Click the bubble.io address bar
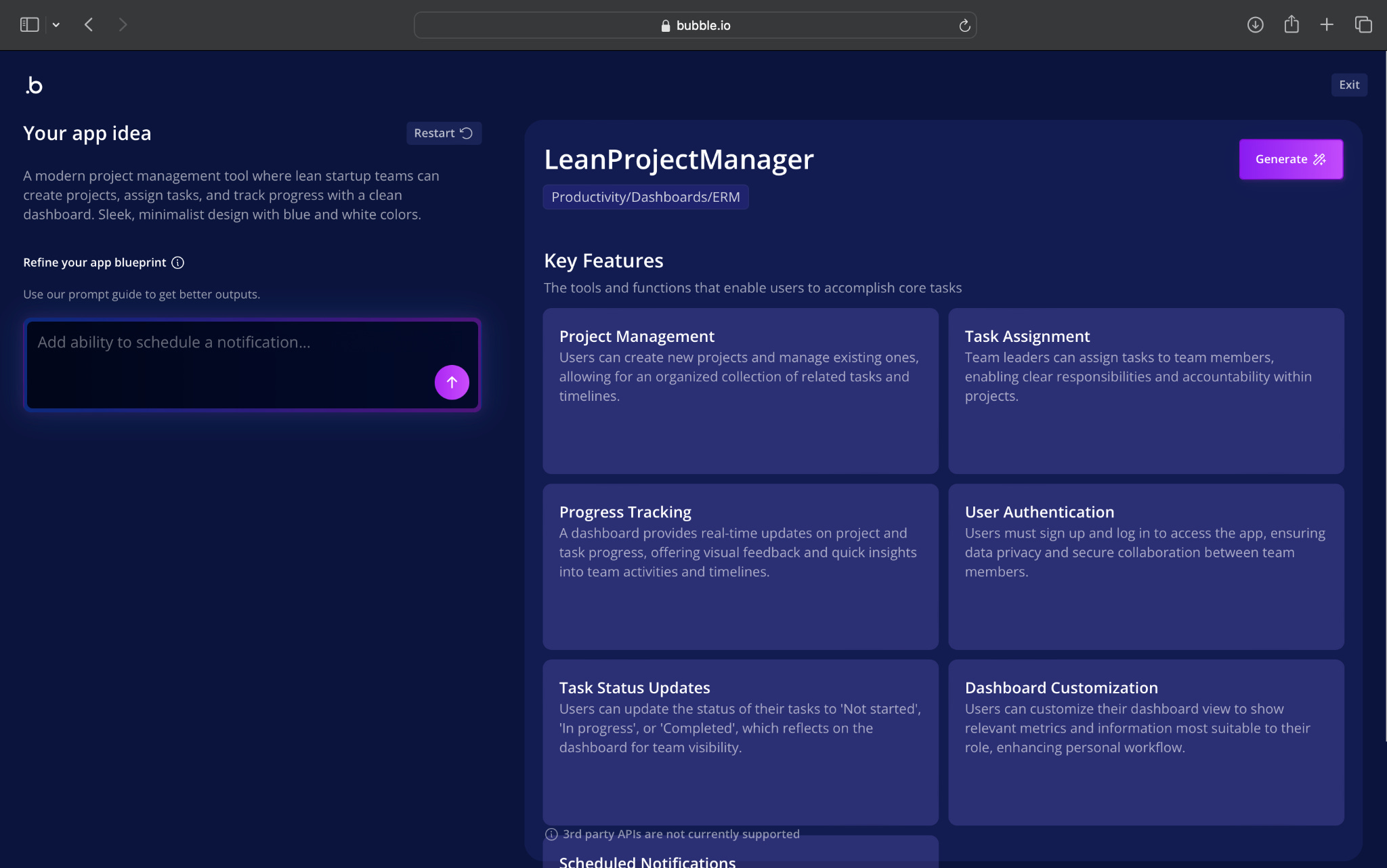The image size is (1387, 868). click(695, 26)
